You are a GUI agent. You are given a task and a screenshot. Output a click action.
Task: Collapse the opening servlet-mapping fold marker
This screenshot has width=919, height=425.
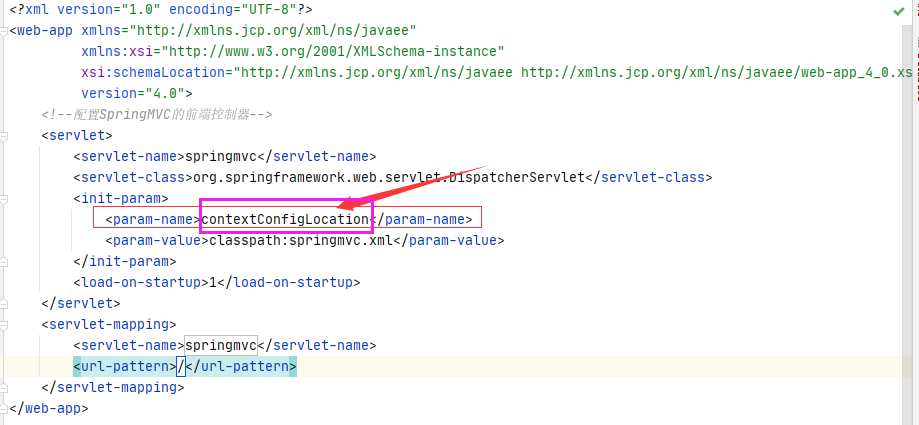(x=4, y=325)
